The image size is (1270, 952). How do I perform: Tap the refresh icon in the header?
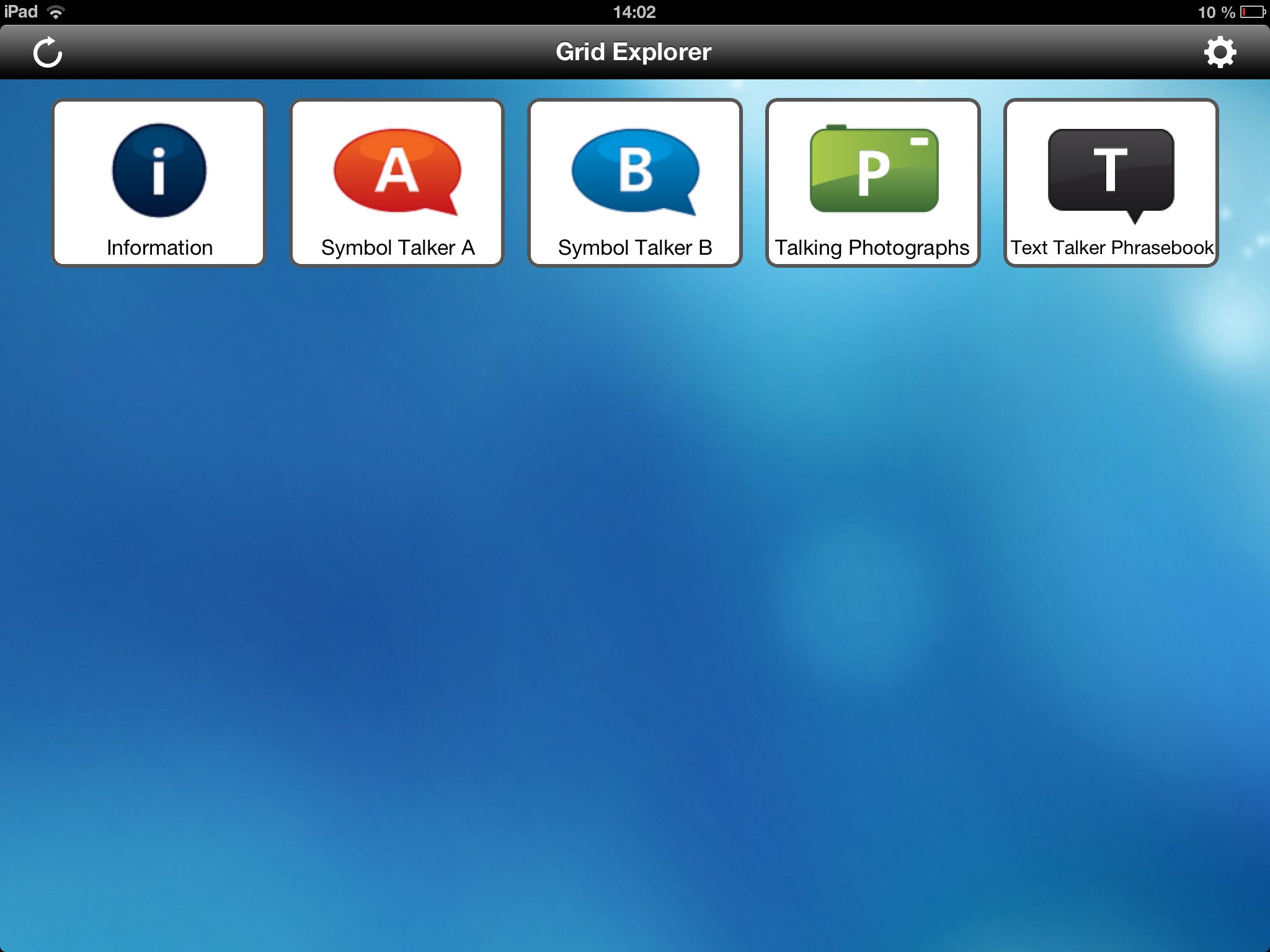48,52
